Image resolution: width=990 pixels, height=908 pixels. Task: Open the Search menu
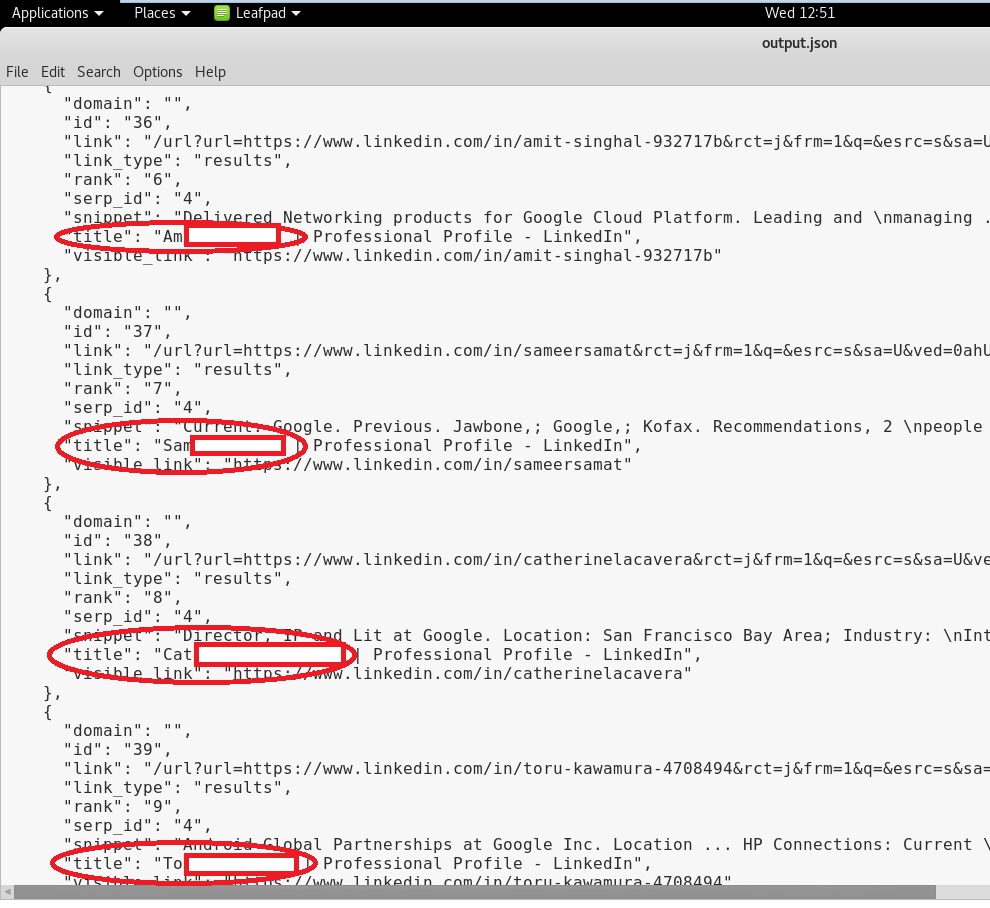click(x=98, y=72)
